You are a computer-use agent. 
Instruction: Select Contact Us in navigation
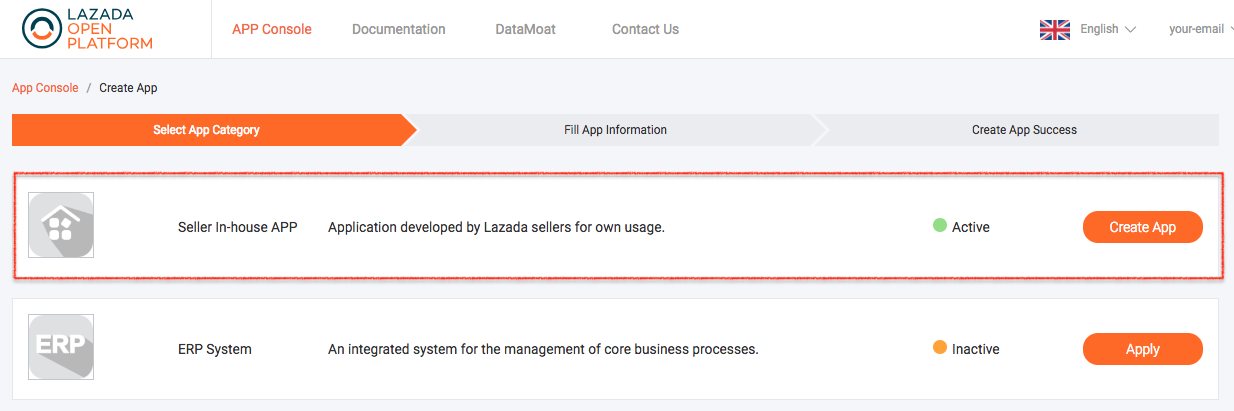[x=645, y=30]
